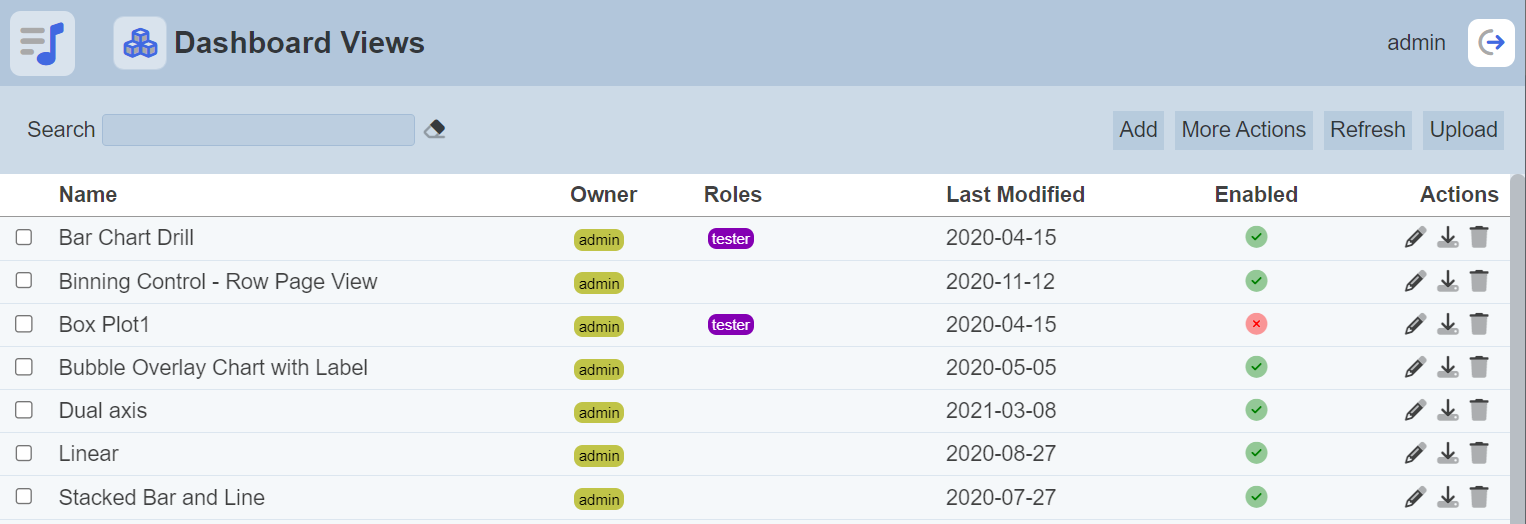Click the music playlist logo icon
The width and height of the screenshot is (1526, 524).
[42, 43]
